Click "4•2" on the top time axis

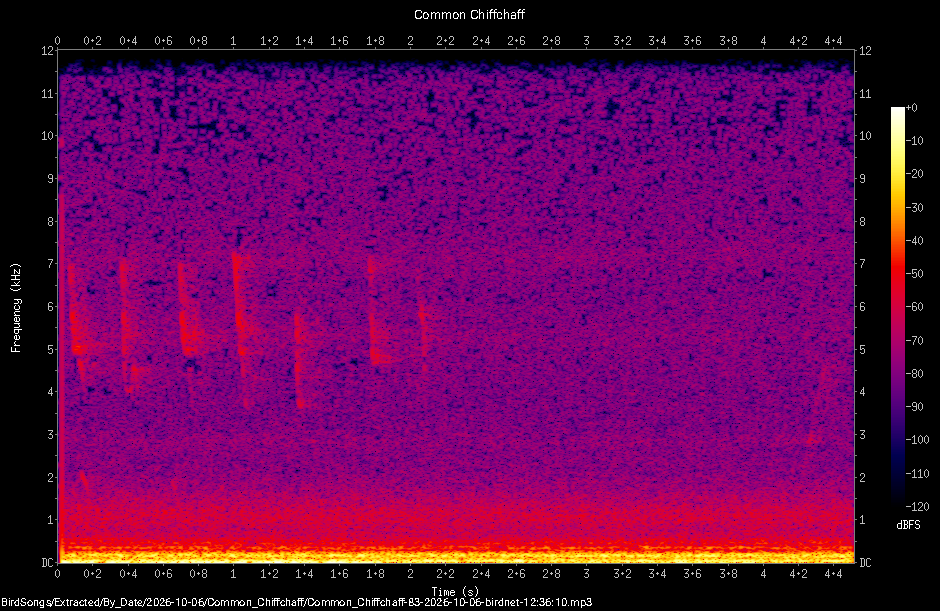[x=798, y=41]
